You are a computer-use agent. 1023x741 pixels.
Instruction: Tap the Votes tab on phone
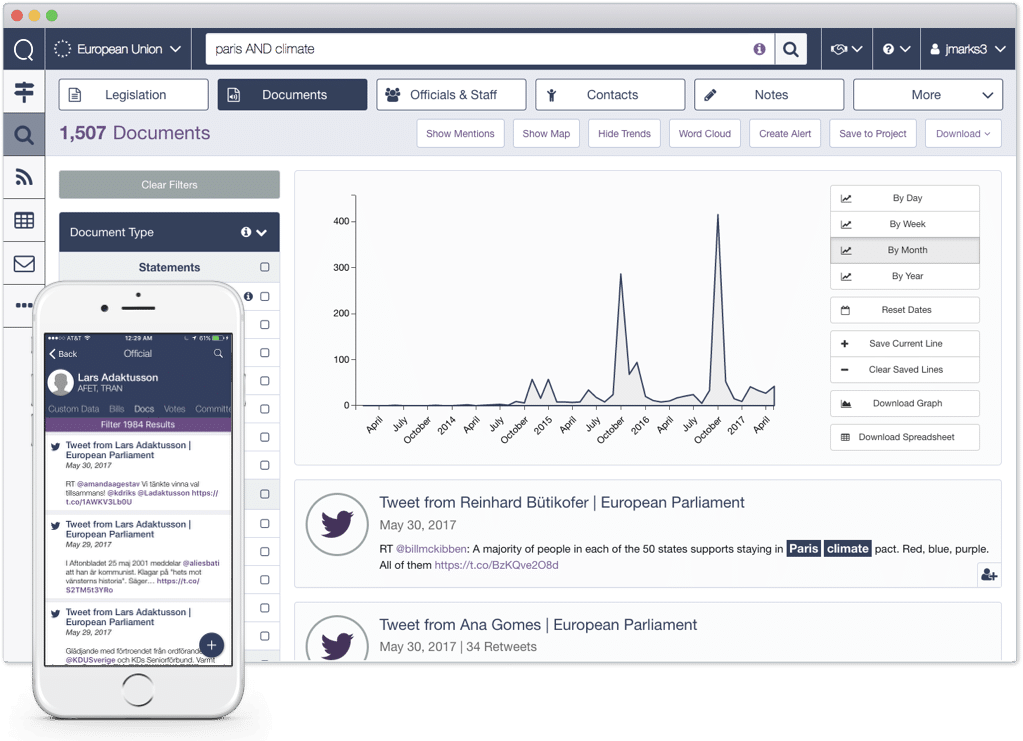pos(174,409)
